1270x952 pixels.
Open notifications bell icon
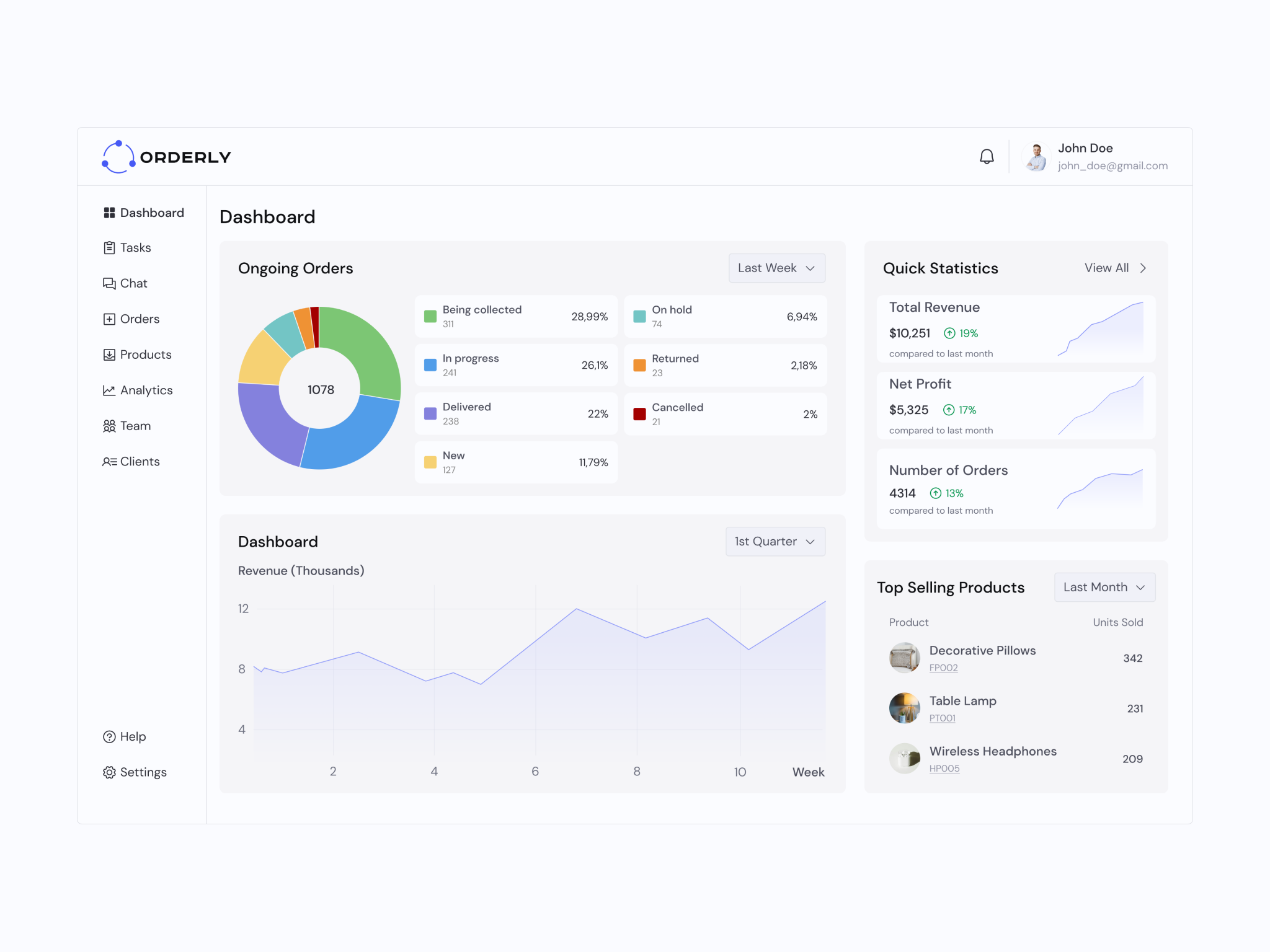[x=987, y=157]
